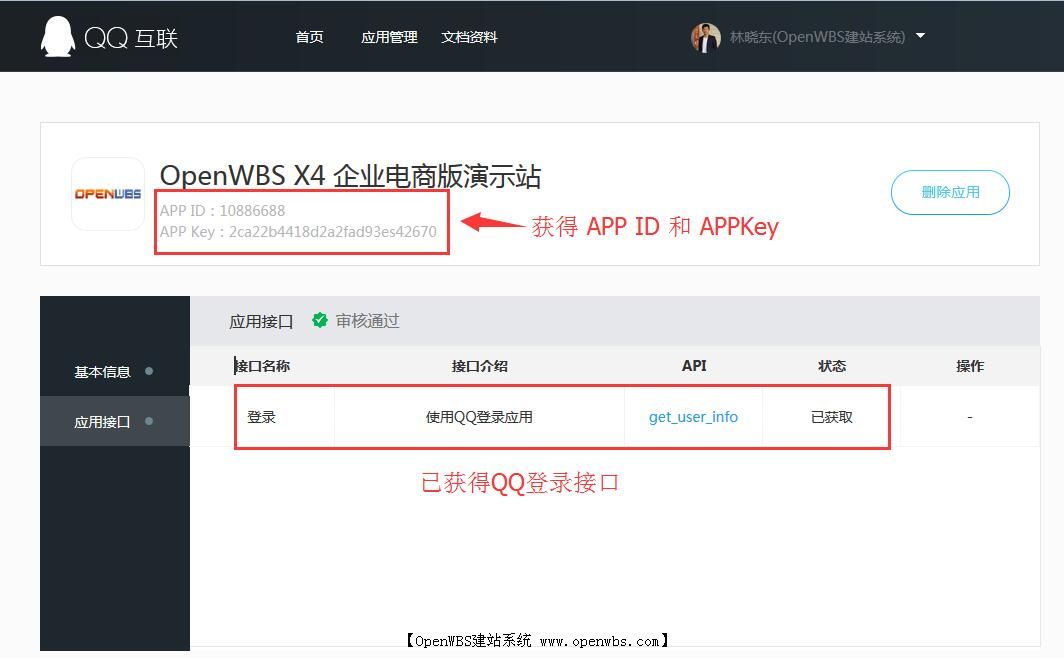Screen dimensions: 1064x658
Task: Click the OpenWBS application logo
Action: tap(107, 193)
